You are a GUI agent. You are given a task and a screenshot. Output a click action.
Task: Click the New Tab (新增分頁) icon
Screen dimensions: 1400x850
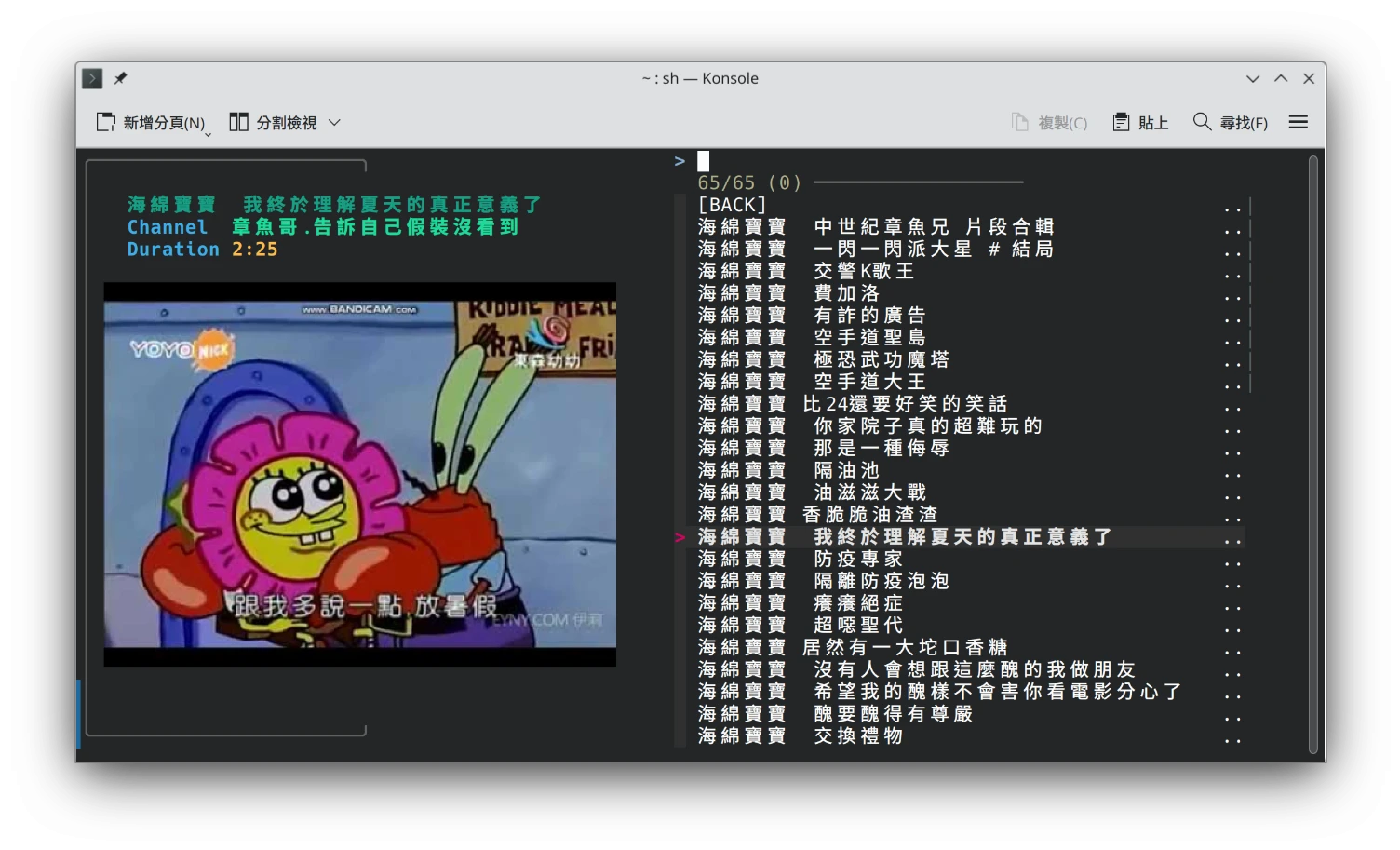[106, 122]
